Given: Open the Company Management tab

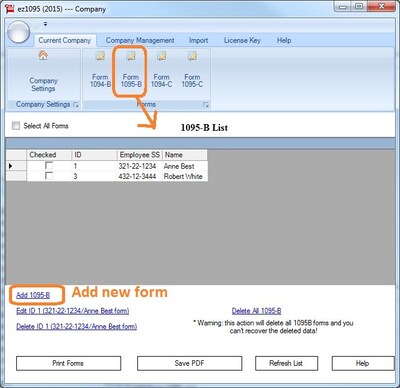Looking at the screenshot, I should pyautogui.click(x=140, y=40).
